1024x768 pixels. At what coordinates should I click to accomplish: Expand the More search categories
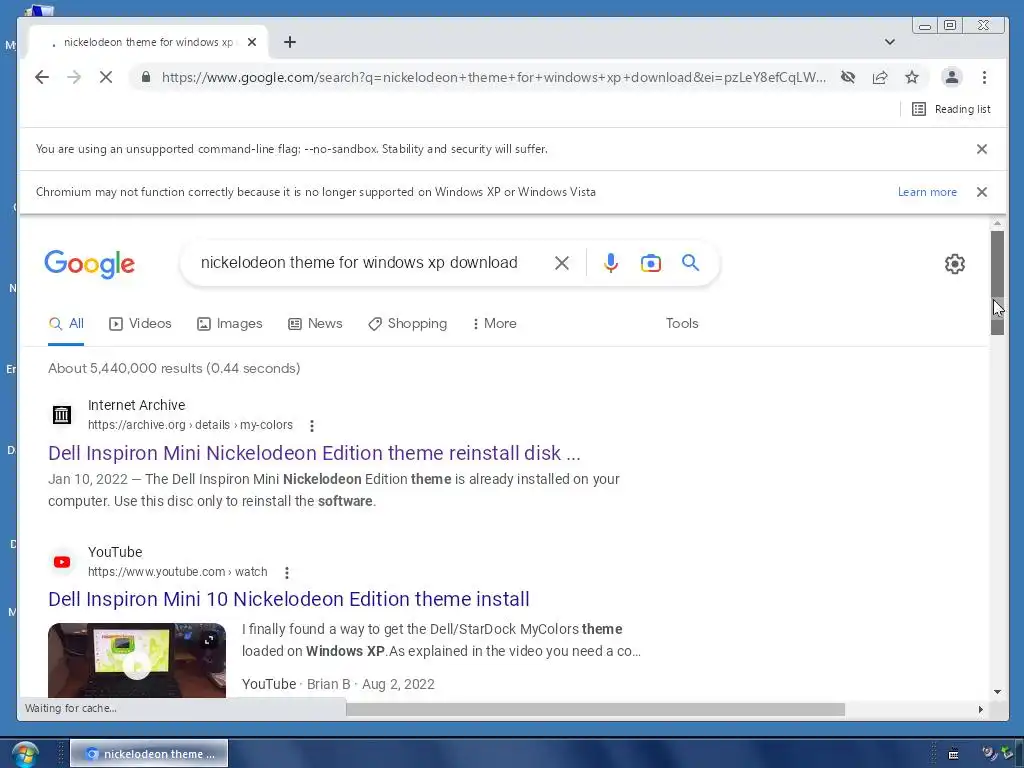click(494, 323)
